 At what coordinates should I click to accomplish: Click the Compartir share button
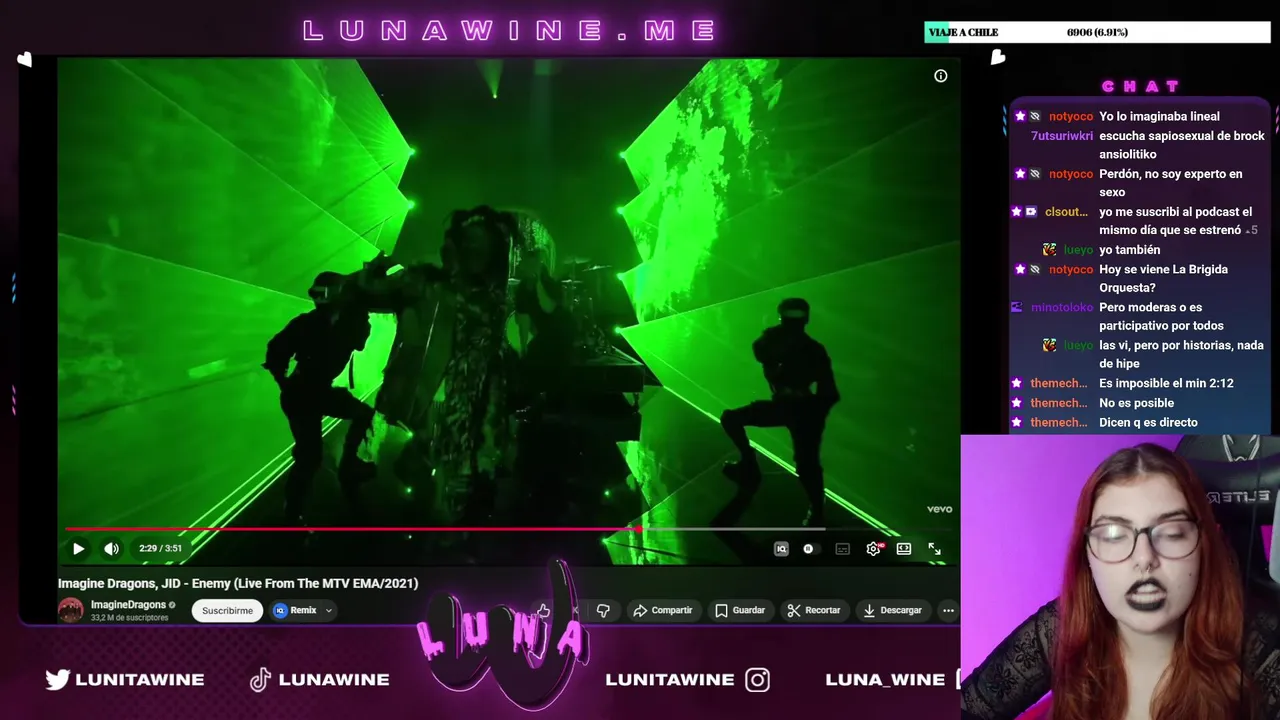[x=662, y=610]
